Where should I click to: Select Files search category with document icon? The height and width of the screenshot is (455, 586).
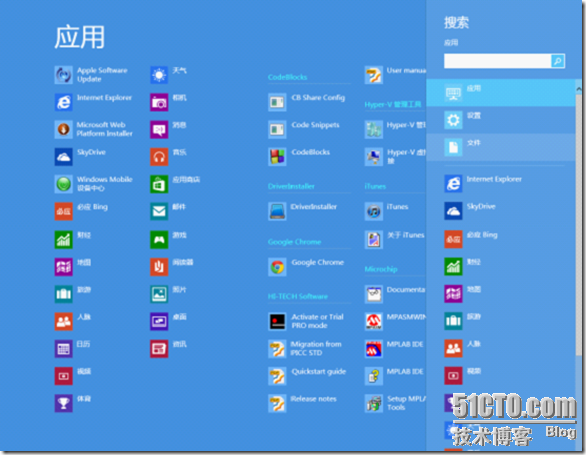point(501,147)
